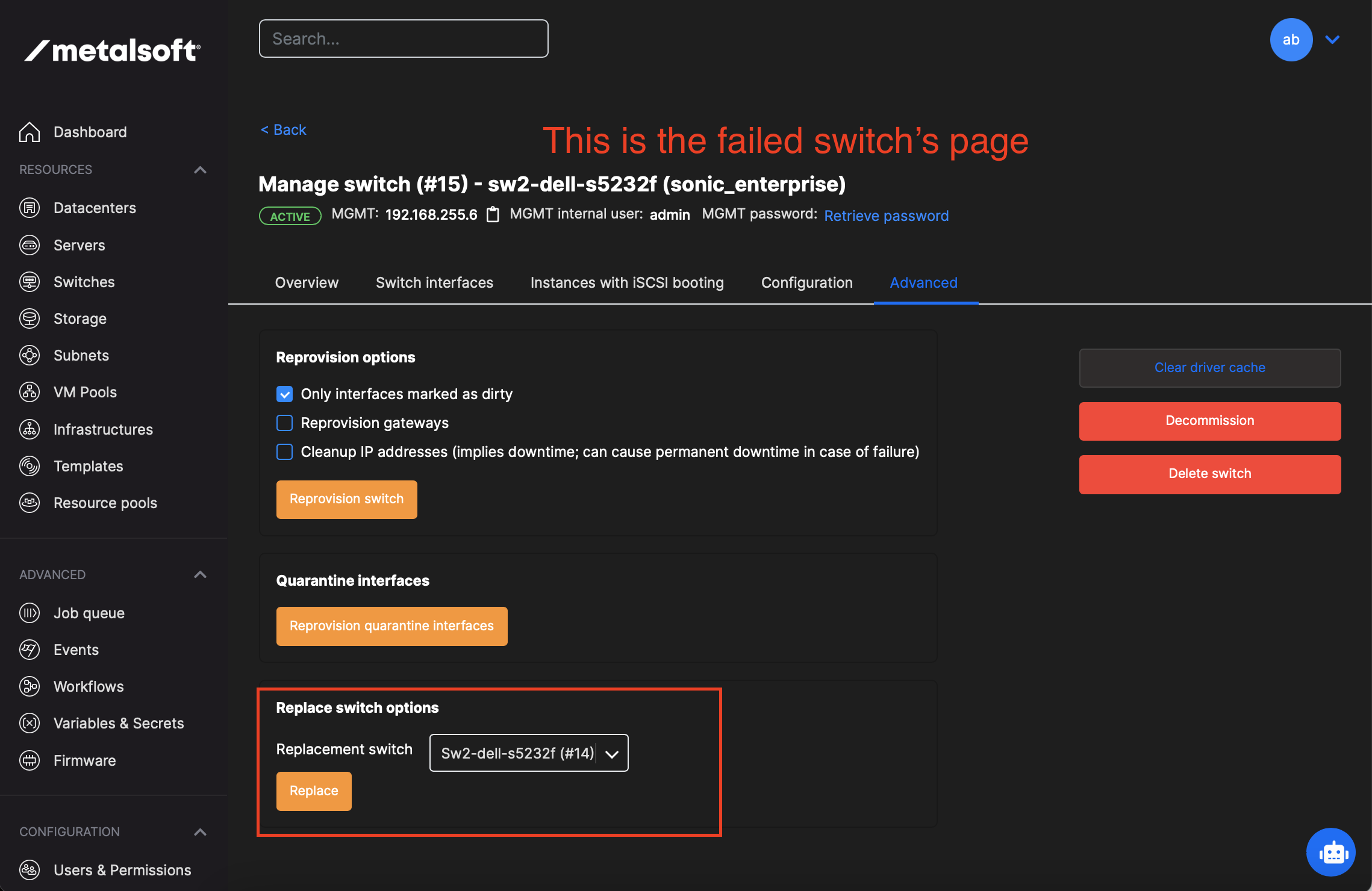Click the Switches sidebar icon
Screen dimensions: 1372x891
coord(30,282)
